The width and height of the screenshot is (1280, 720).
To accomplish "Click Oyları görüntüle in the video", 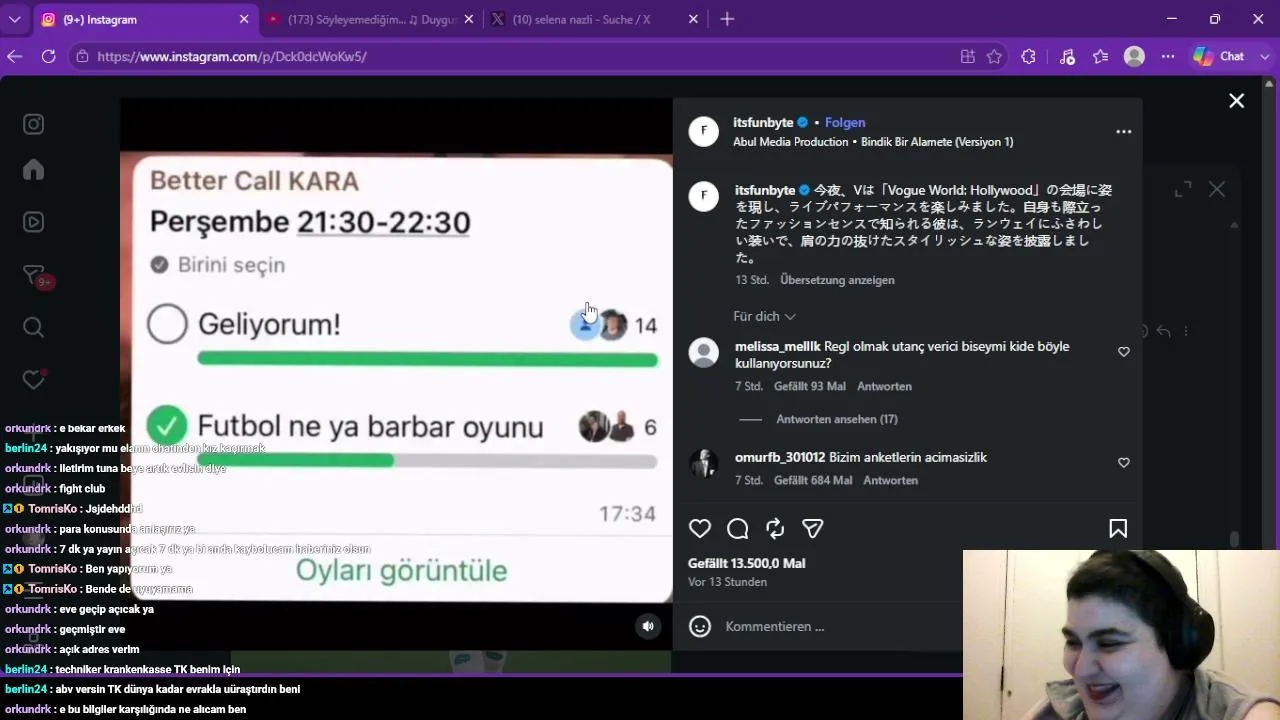I will click(x=401, y=571).
